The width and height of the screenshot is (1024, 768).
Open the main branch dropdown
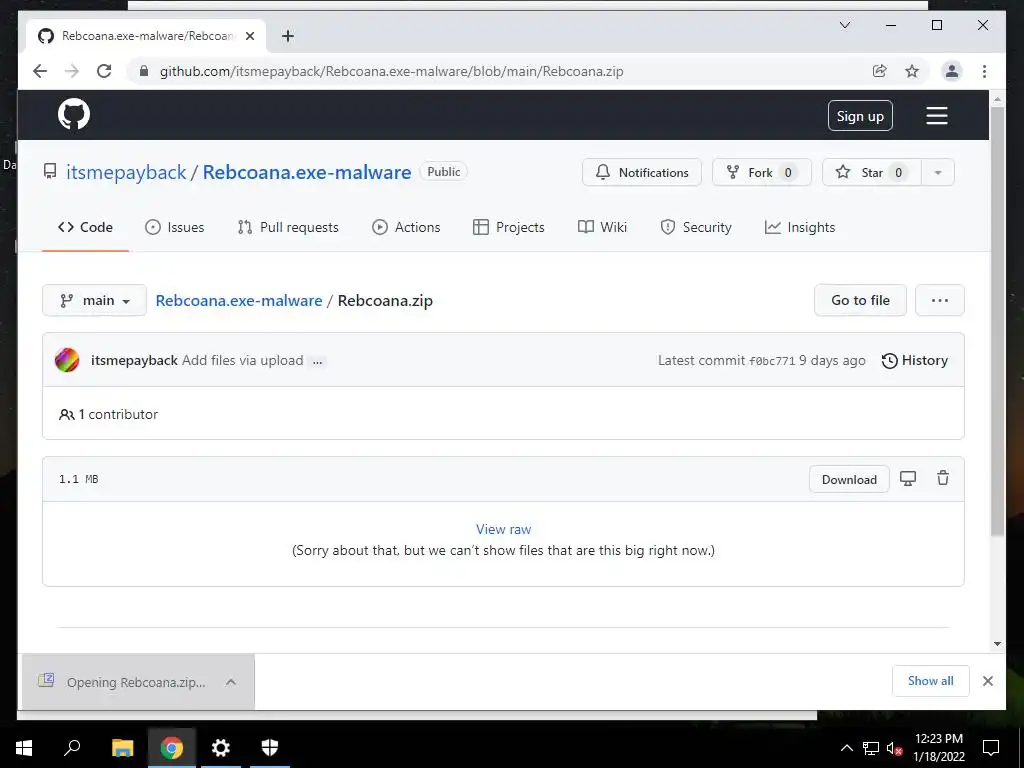tap(95, 300)
